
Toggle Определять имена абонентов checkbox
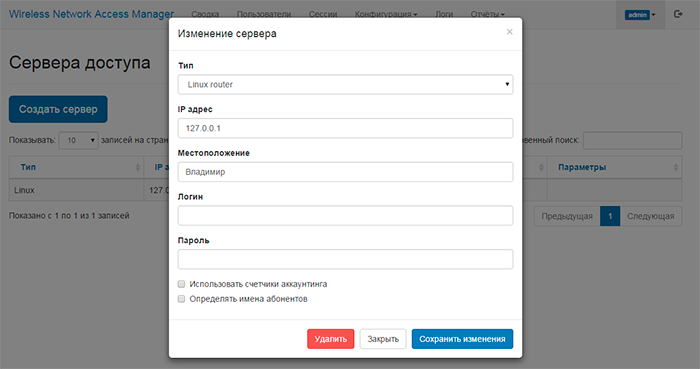tap(181, 299)
